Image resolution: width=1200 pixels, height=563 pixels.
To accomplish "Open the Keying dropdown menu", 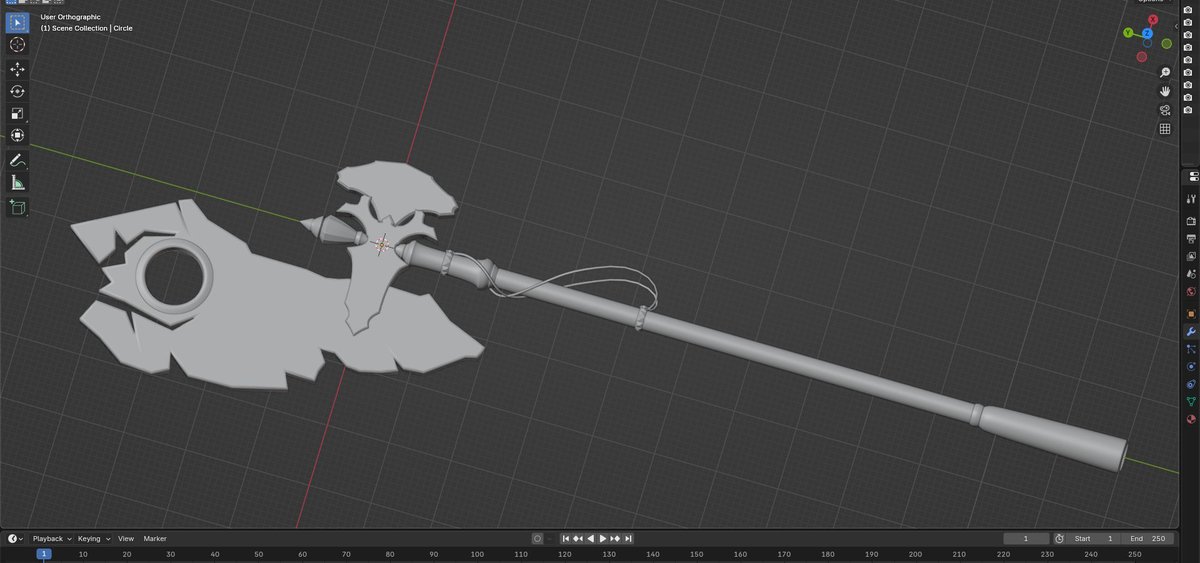I will (94, 538).
